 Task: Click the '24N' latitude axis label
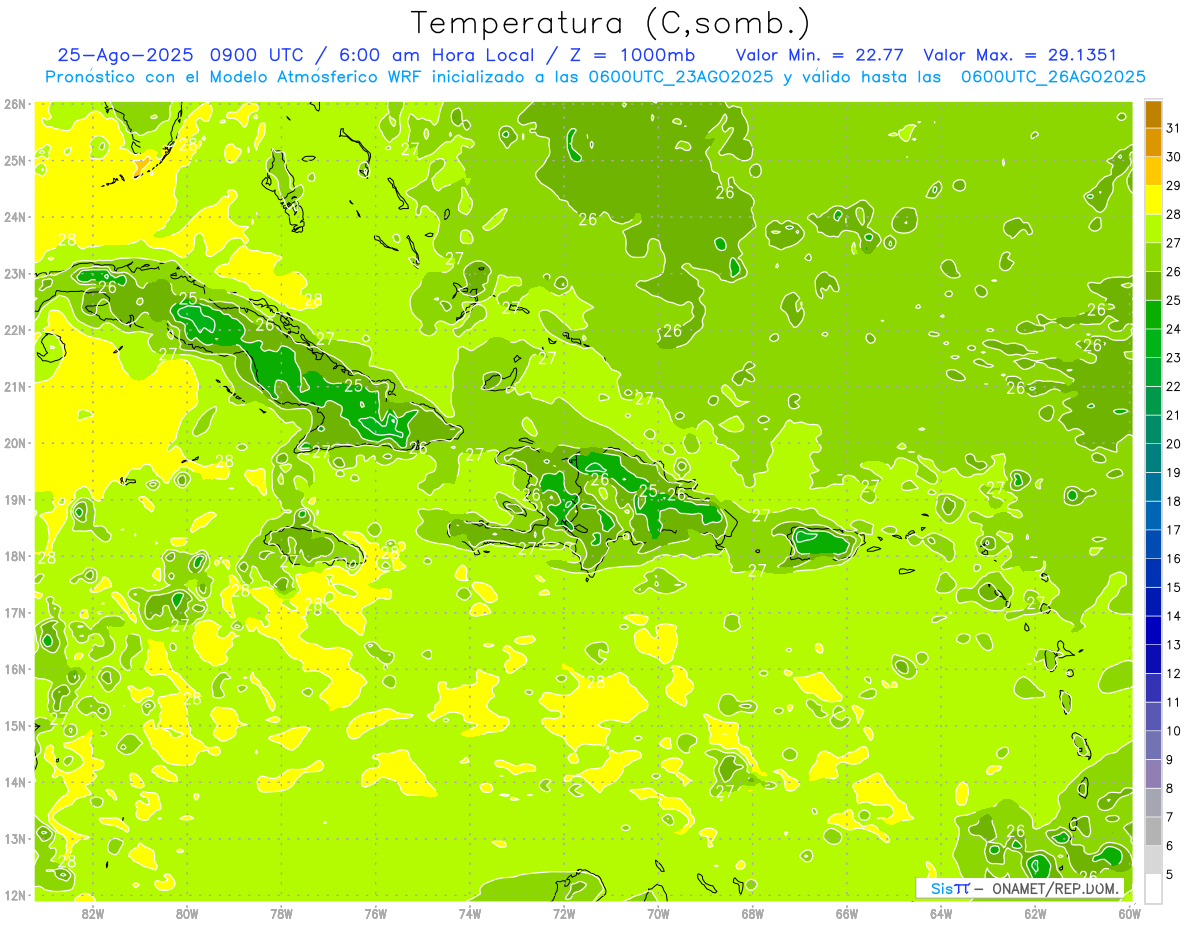coord(15,217)
